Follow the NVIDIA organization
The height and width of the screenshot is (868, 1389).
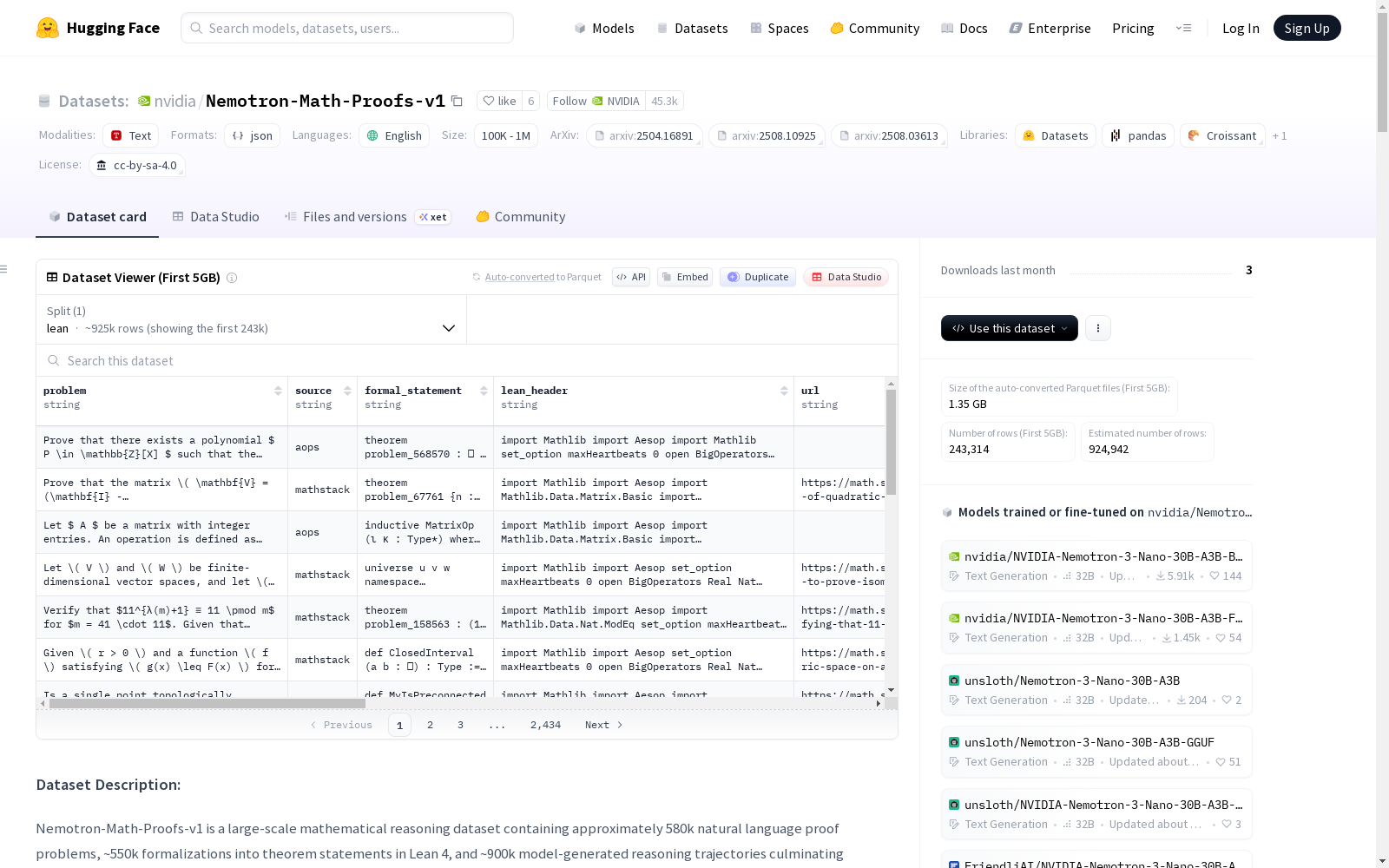(596, 101)
